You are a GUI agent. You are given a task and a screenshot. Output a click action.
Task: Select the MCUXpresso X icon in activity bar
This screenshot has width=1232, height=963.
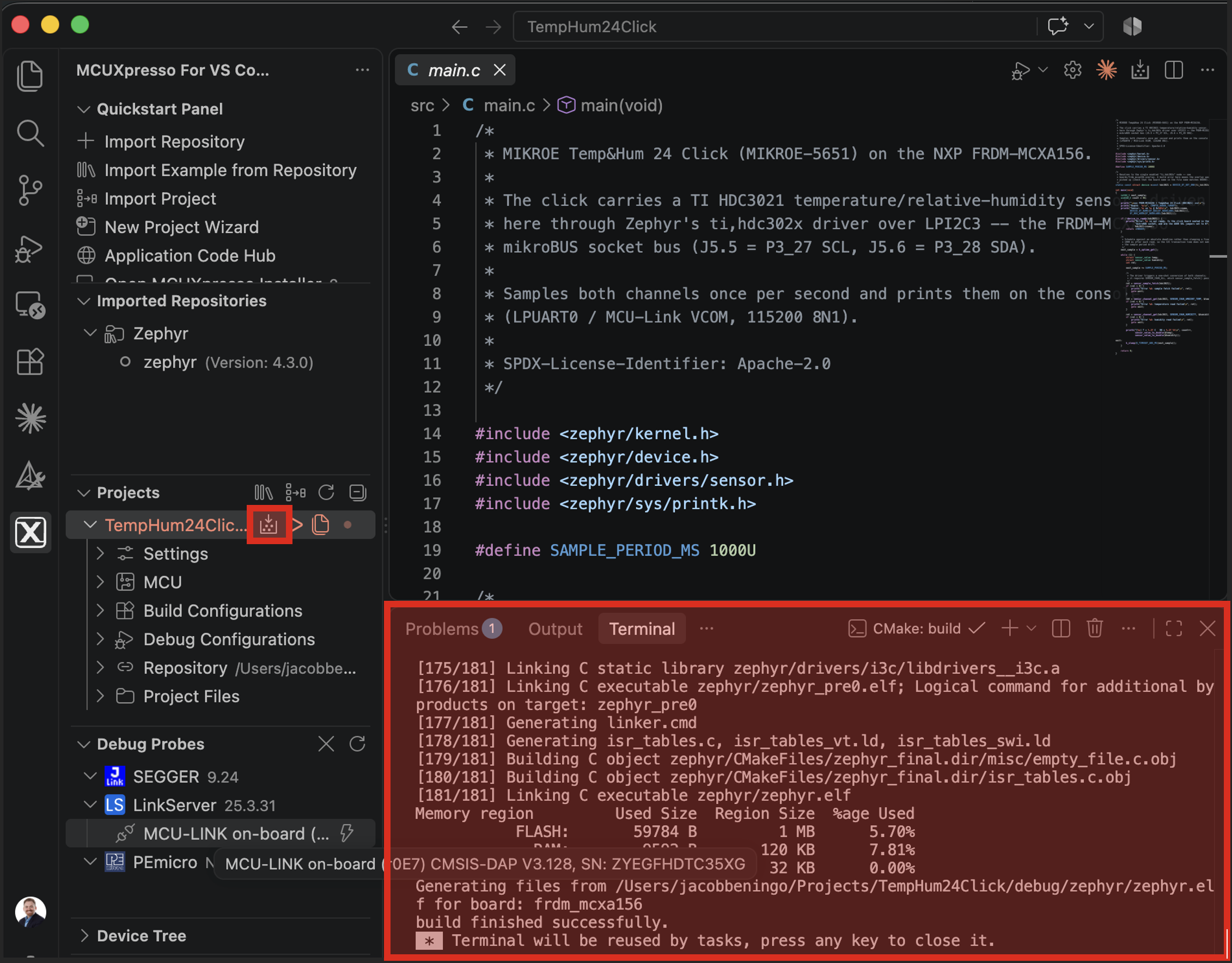click(x=30, y=532)
